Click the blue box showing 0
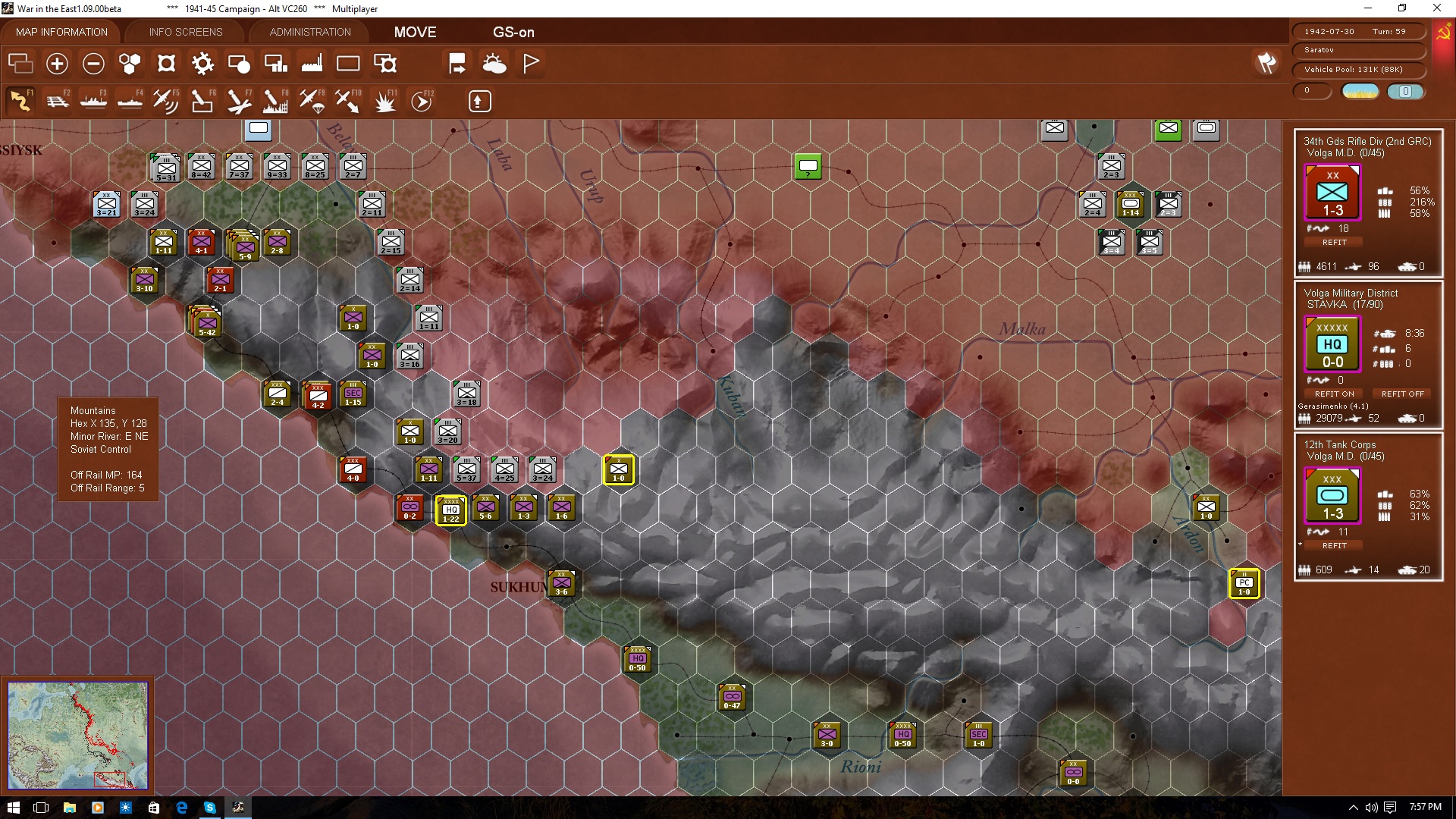This screenshot has height=819, width=1456. click(1405, 91)
